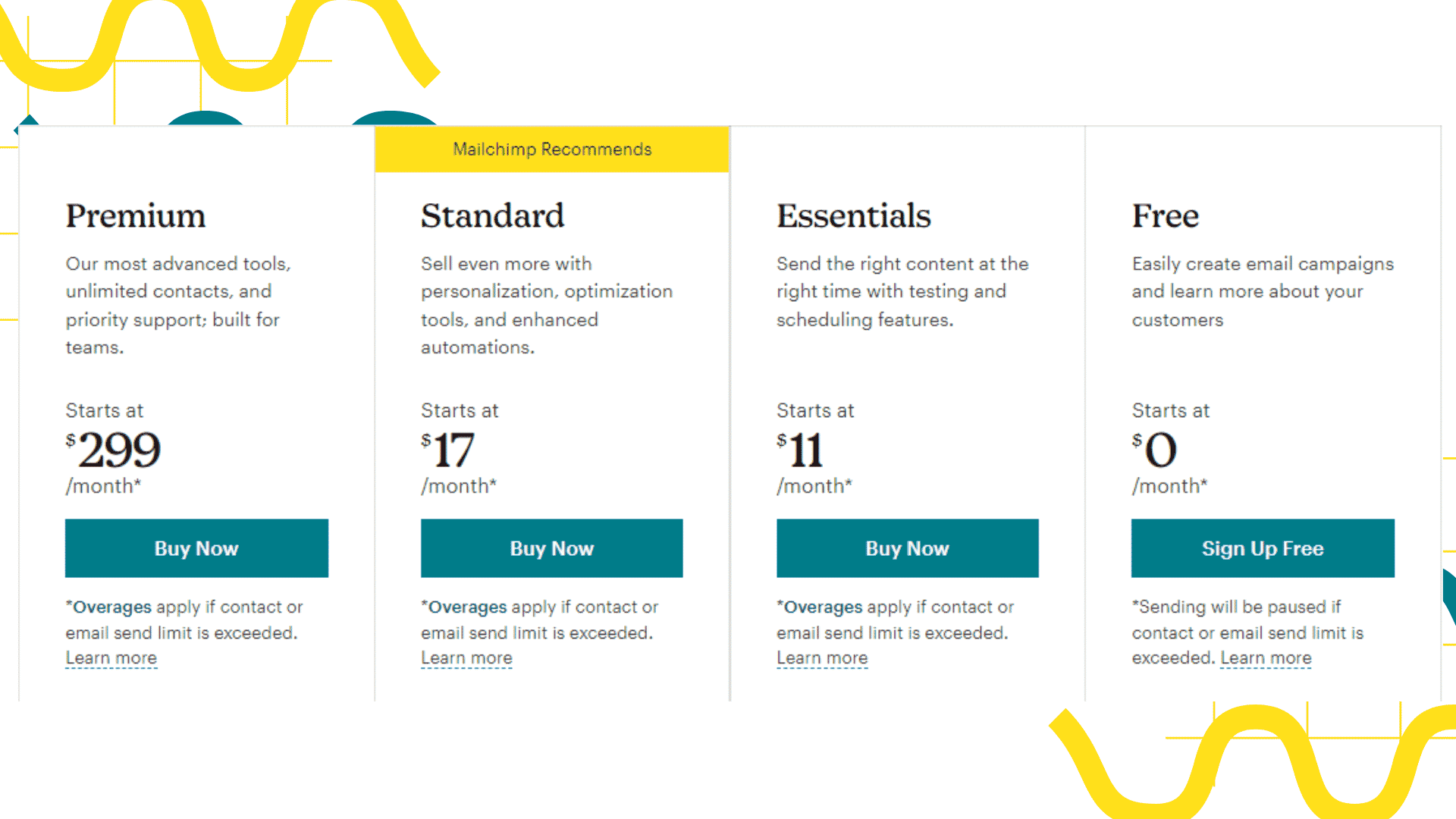Click the Premium plan Buy Now button

click(196, 548)
